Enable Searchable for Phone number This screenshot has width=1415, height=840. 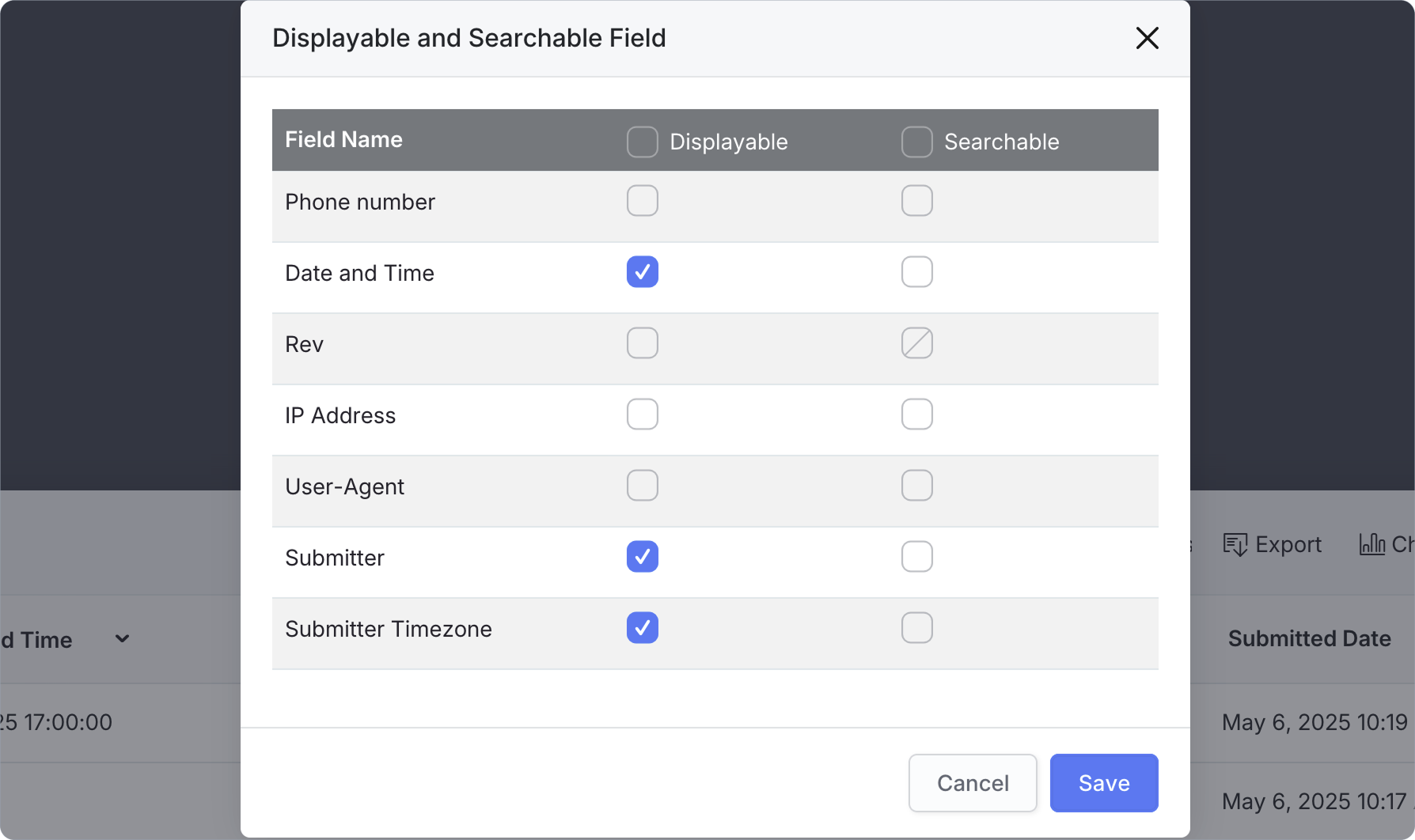pyautogui.click(x=917, y=201)
